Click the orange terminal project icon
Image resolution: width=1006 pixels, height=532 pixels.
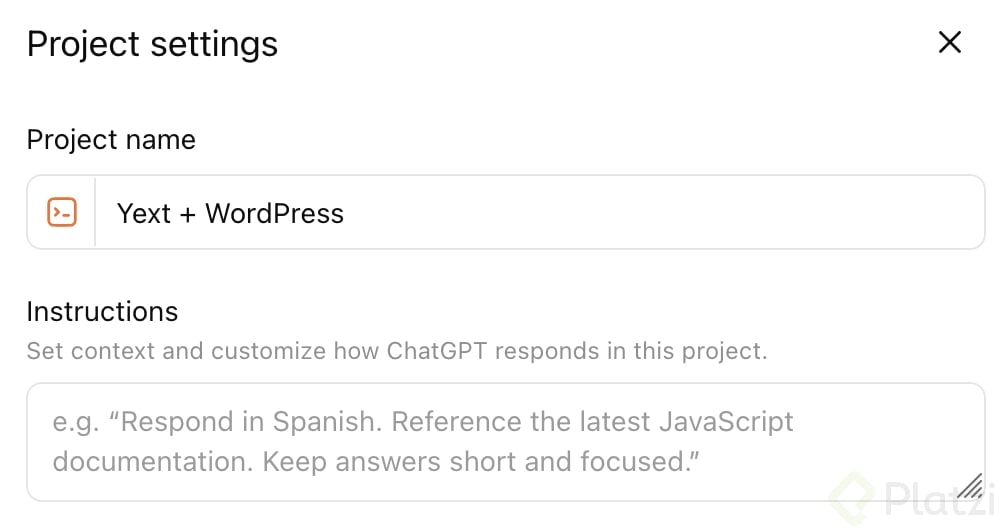(x=62, y=212)
